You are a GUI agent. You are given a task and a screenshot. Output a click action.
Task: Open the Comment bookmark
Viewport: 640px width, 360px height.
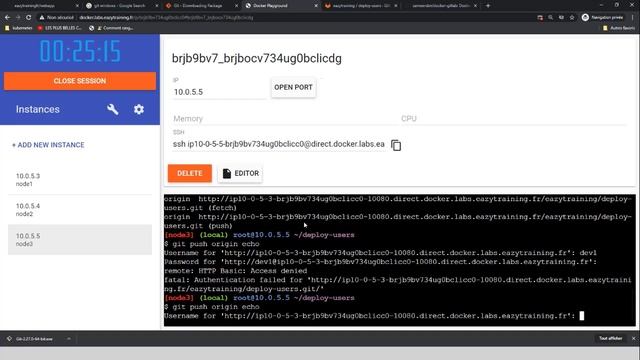(112, 28)
